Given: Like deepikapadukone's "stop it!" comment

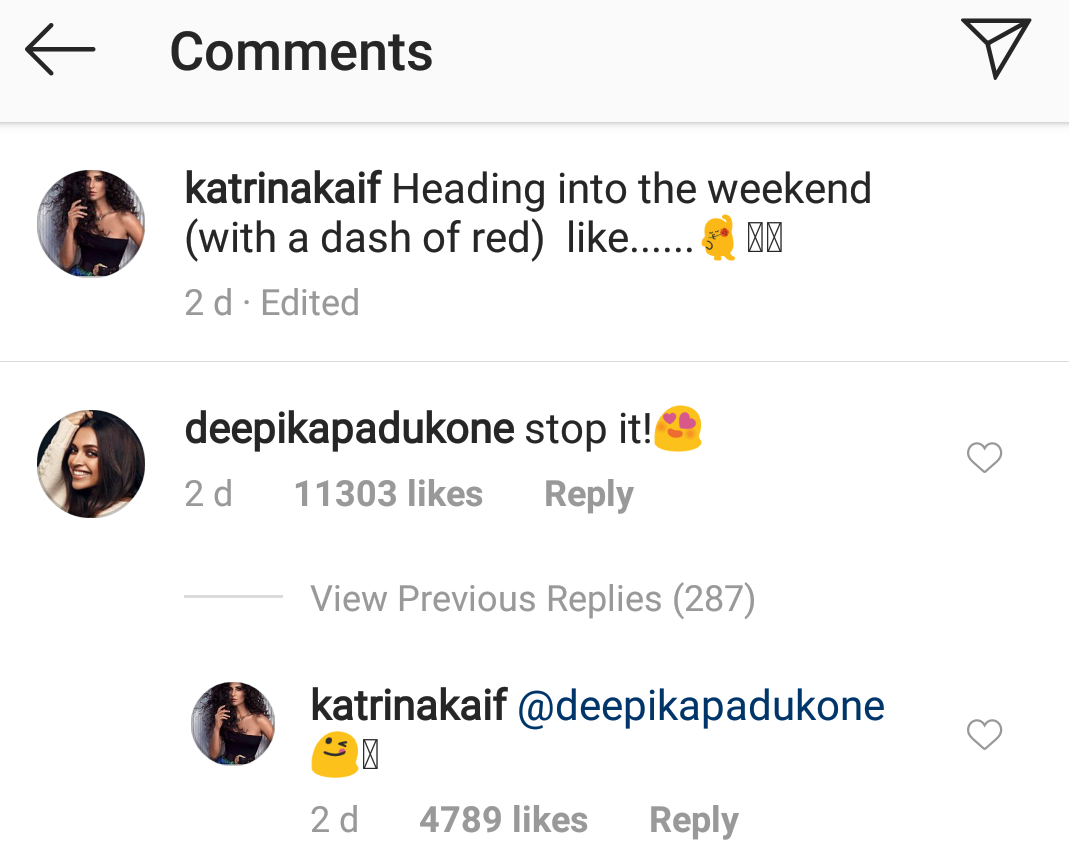Looking at the screenshot, I should pos(984,459).
